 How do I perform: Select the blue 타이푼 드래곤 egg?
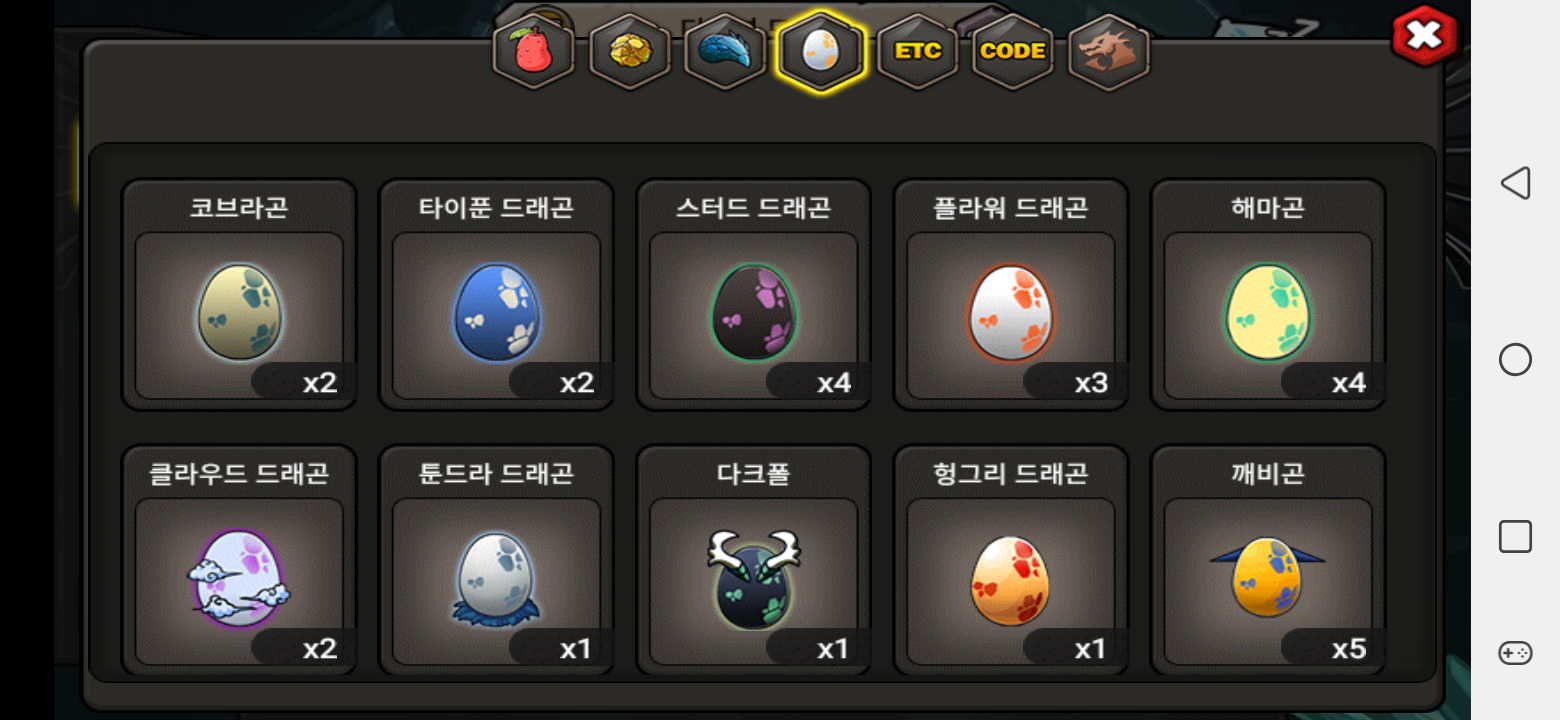[x=496, y=294]
